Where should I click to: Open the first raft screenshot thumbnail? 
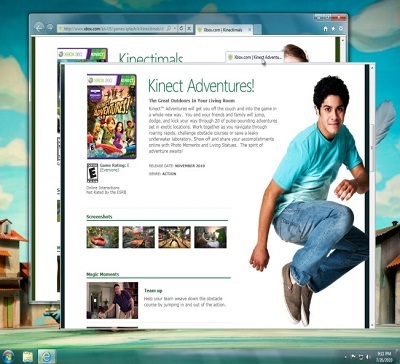(x=103, y=237)
